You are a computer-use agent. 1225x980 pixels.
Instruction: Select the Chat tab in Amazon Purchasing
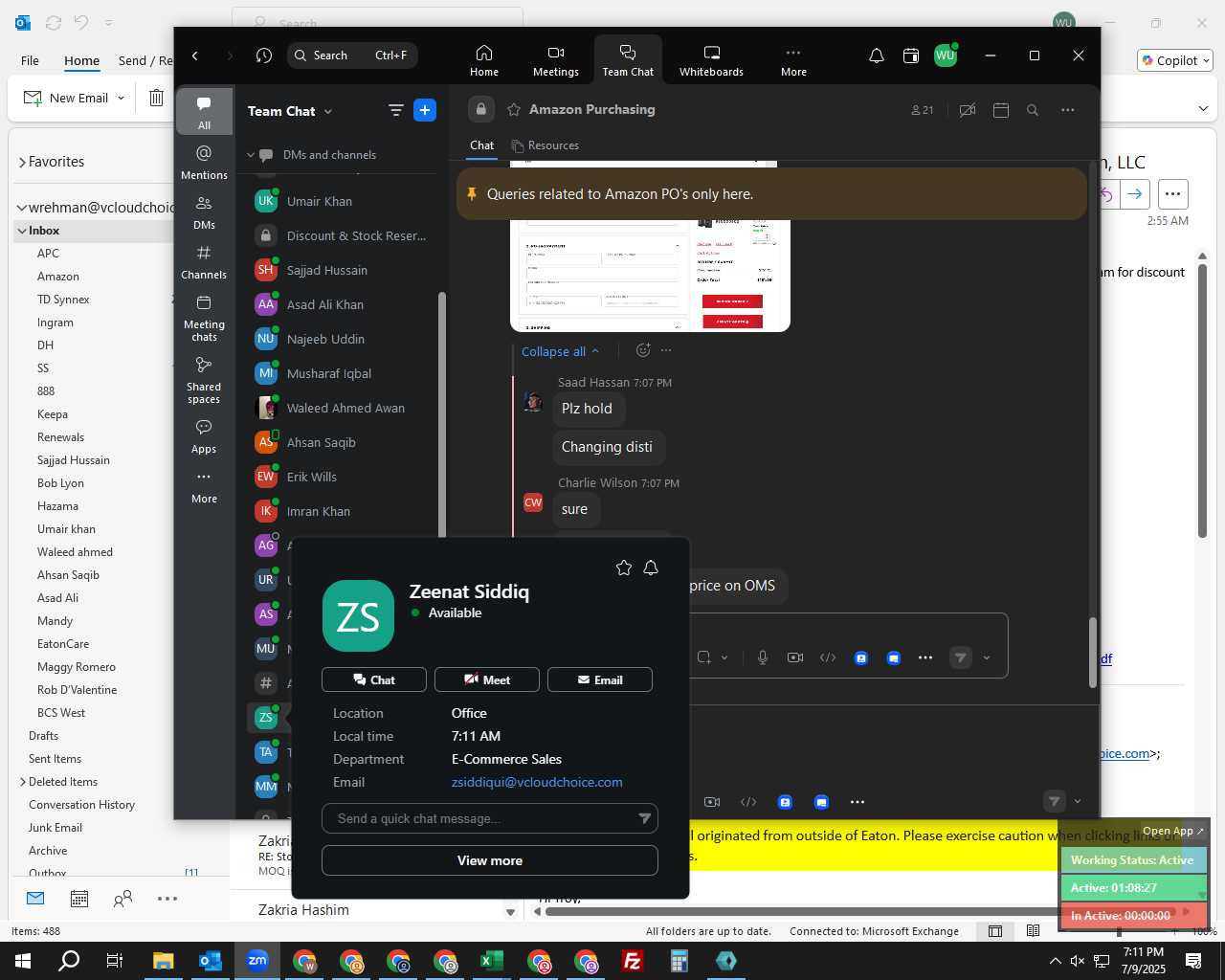click(481, 145)
